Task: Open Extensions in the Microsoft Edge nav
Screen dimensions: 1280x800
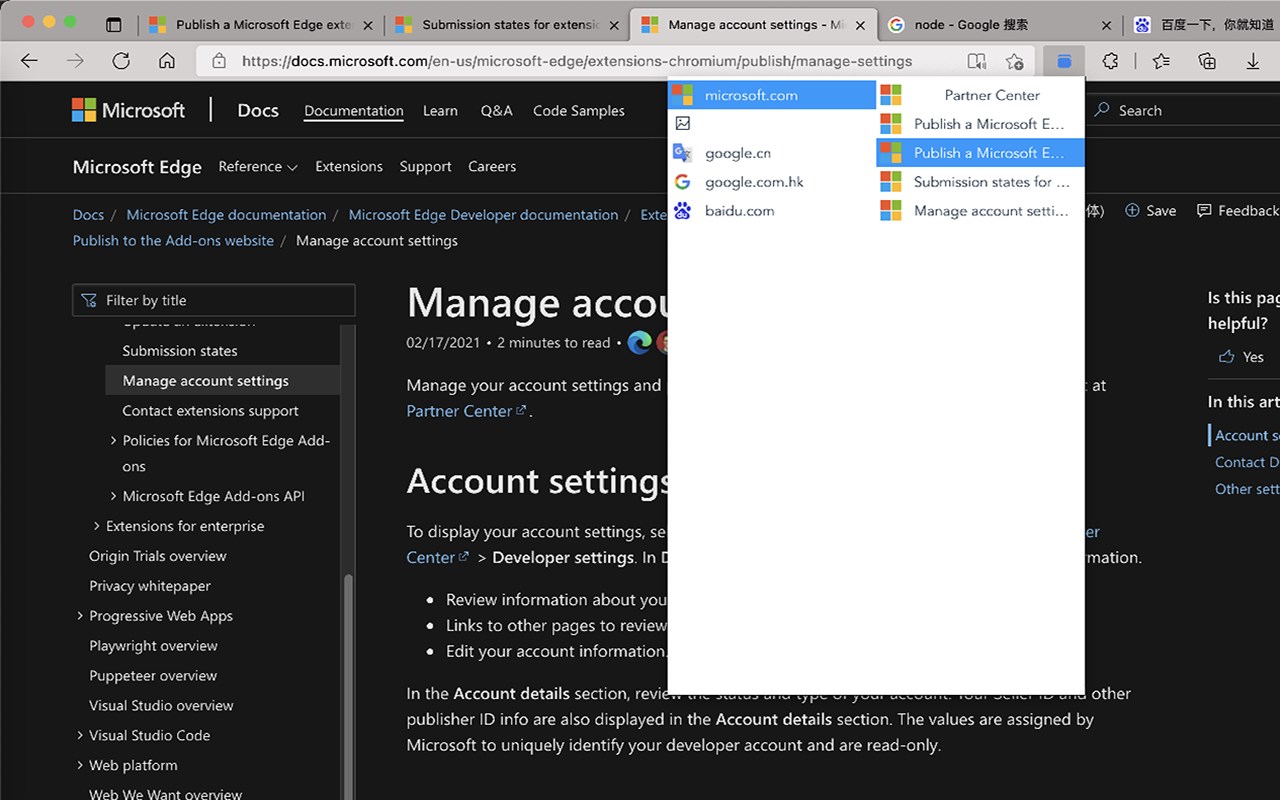Action: point(349,167)
